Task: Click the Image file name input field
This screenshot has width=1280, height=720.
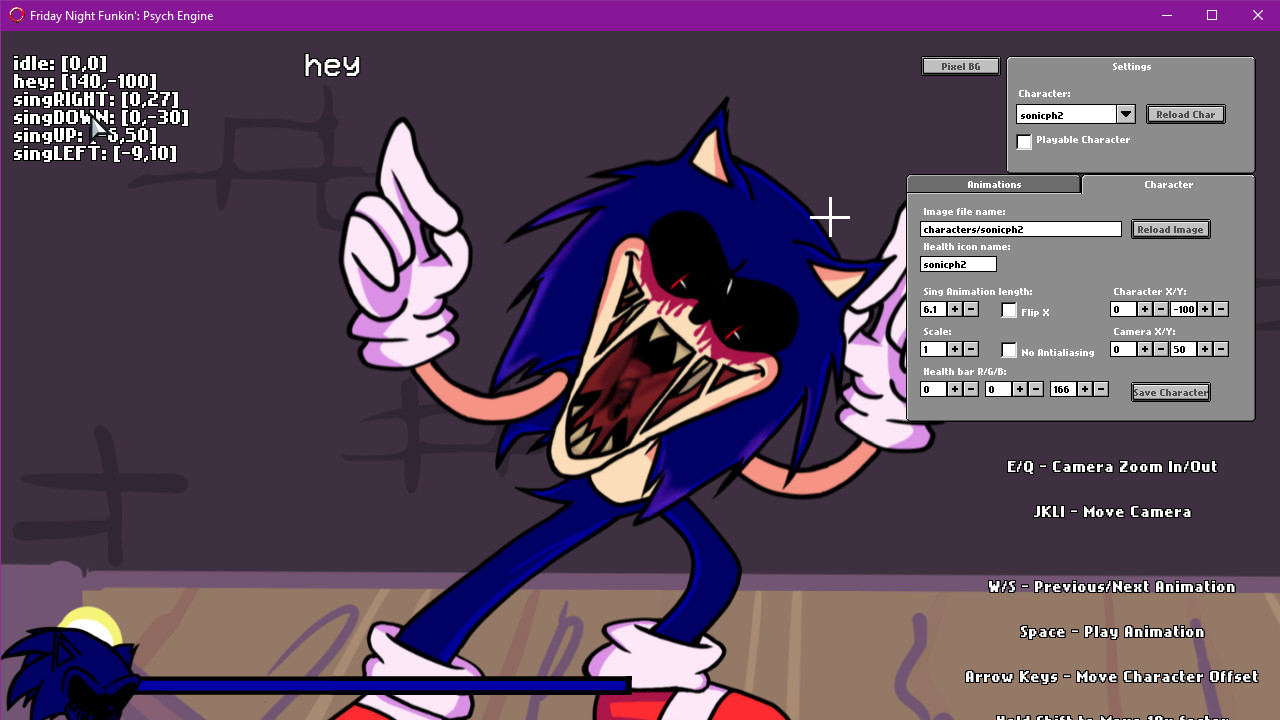Action: tap(1020, 229)
